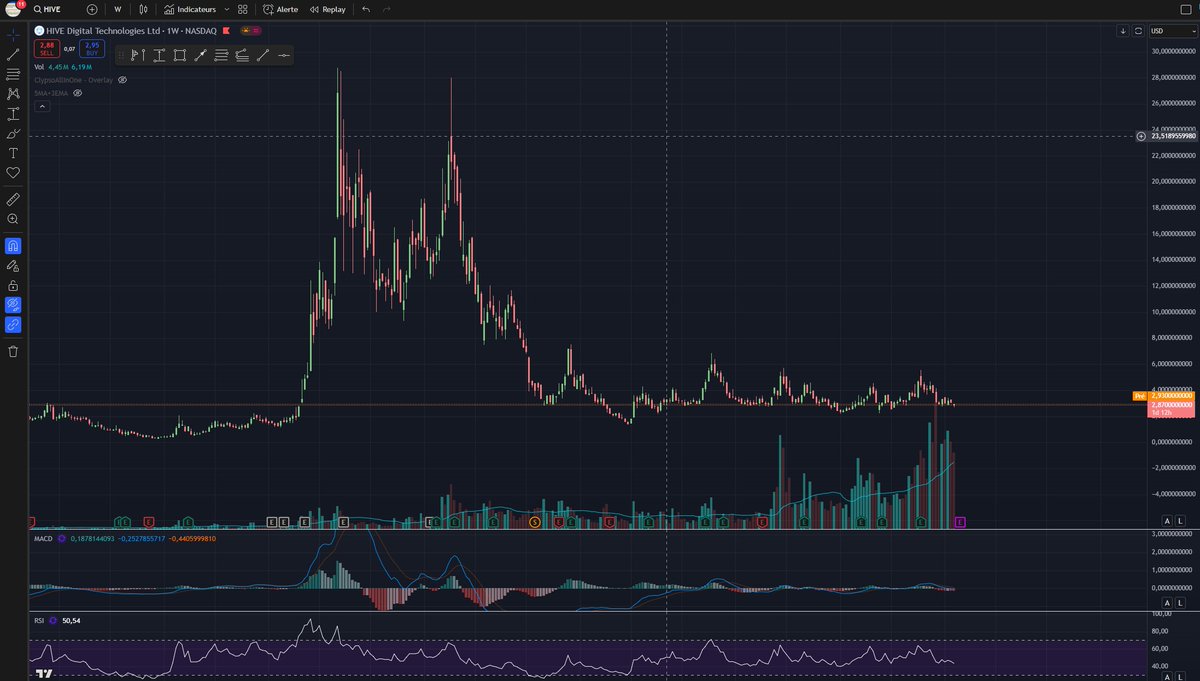Toggle visibility of 5MA+3EMA indicator
The image size is (1200, 681).
(x=77, y=93)
